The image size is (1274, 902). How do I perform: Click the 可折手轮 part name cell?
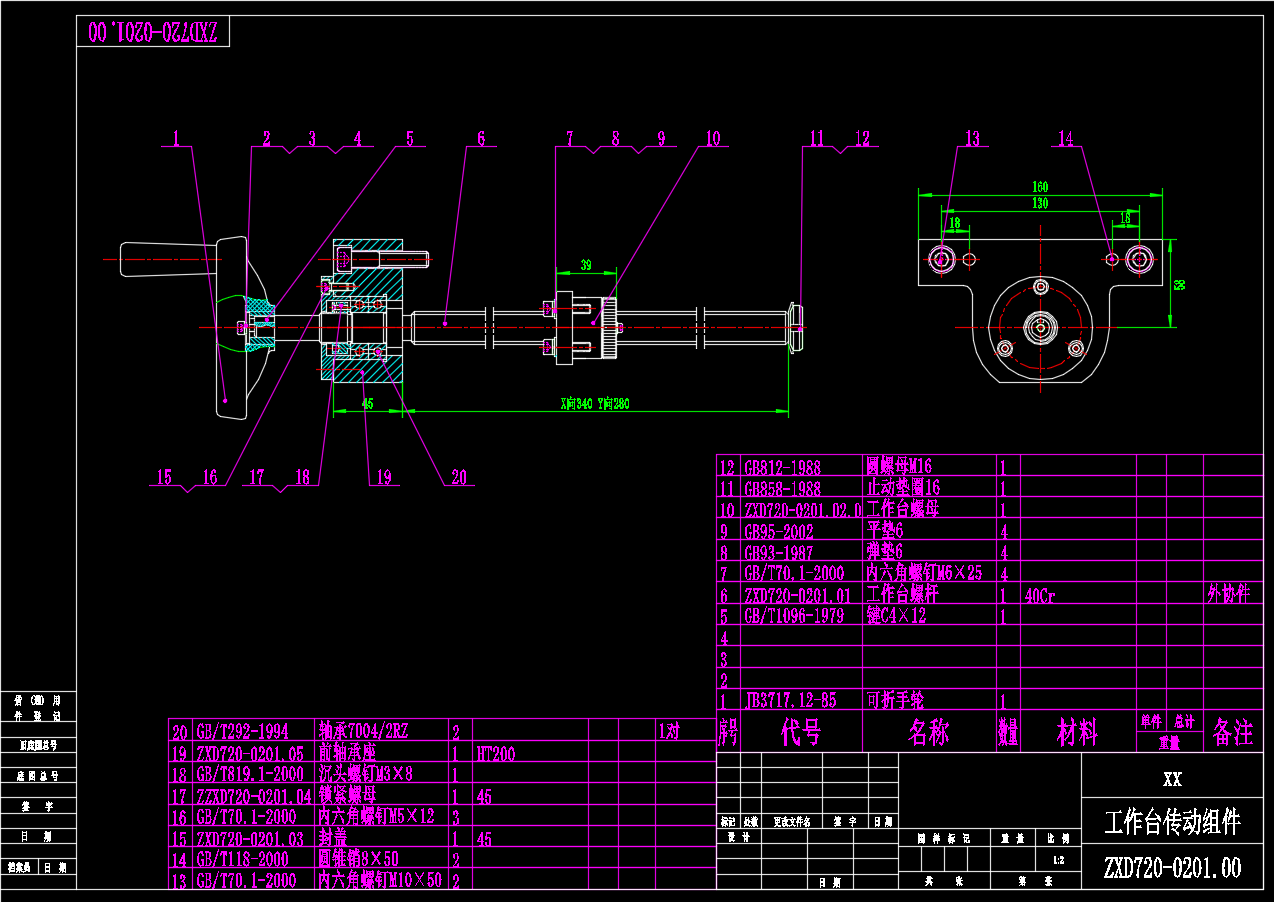pos(895,700)
